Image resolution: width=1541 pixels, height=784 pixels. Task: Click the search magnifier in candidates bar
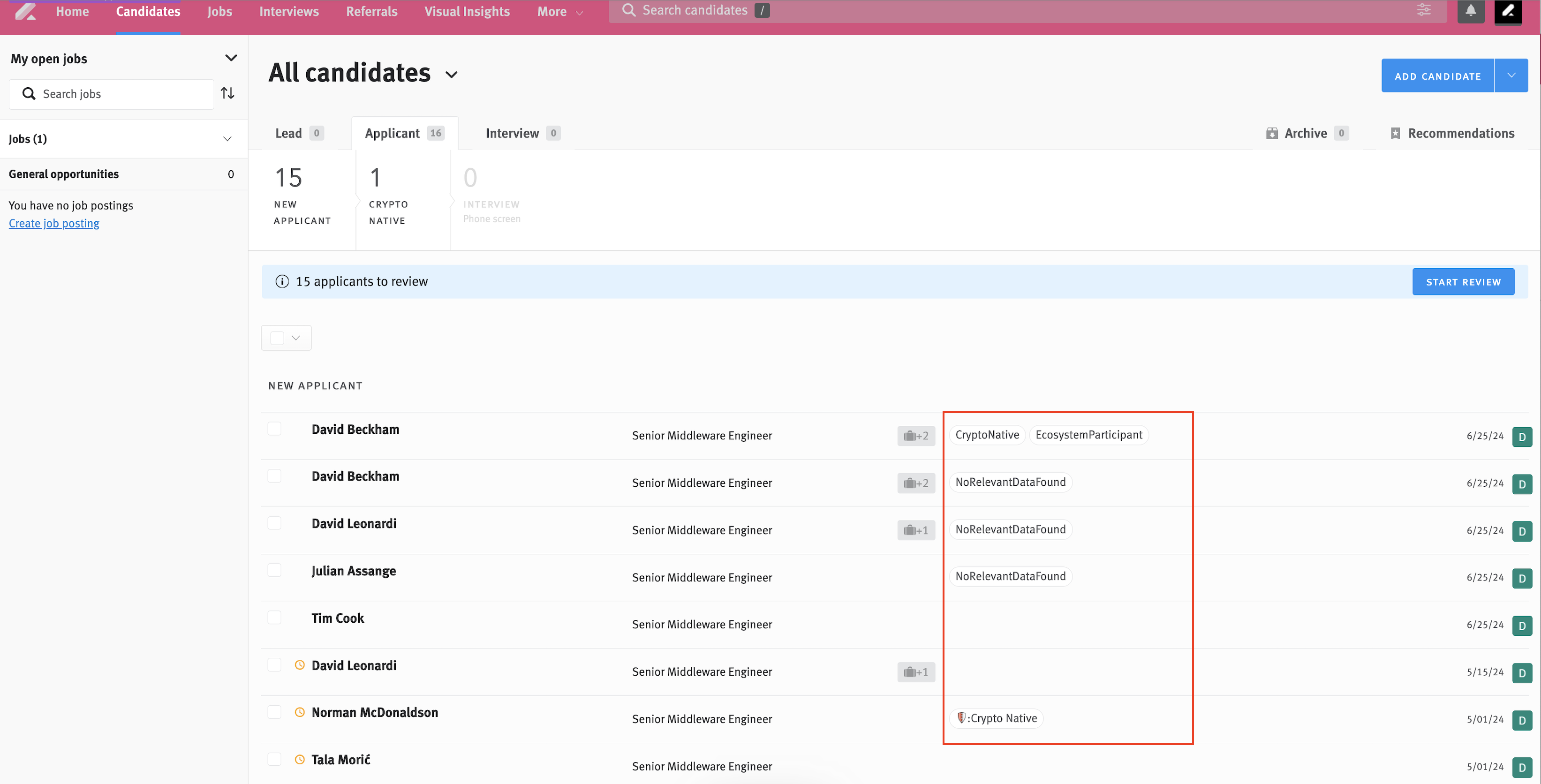[x=628, y=10]
